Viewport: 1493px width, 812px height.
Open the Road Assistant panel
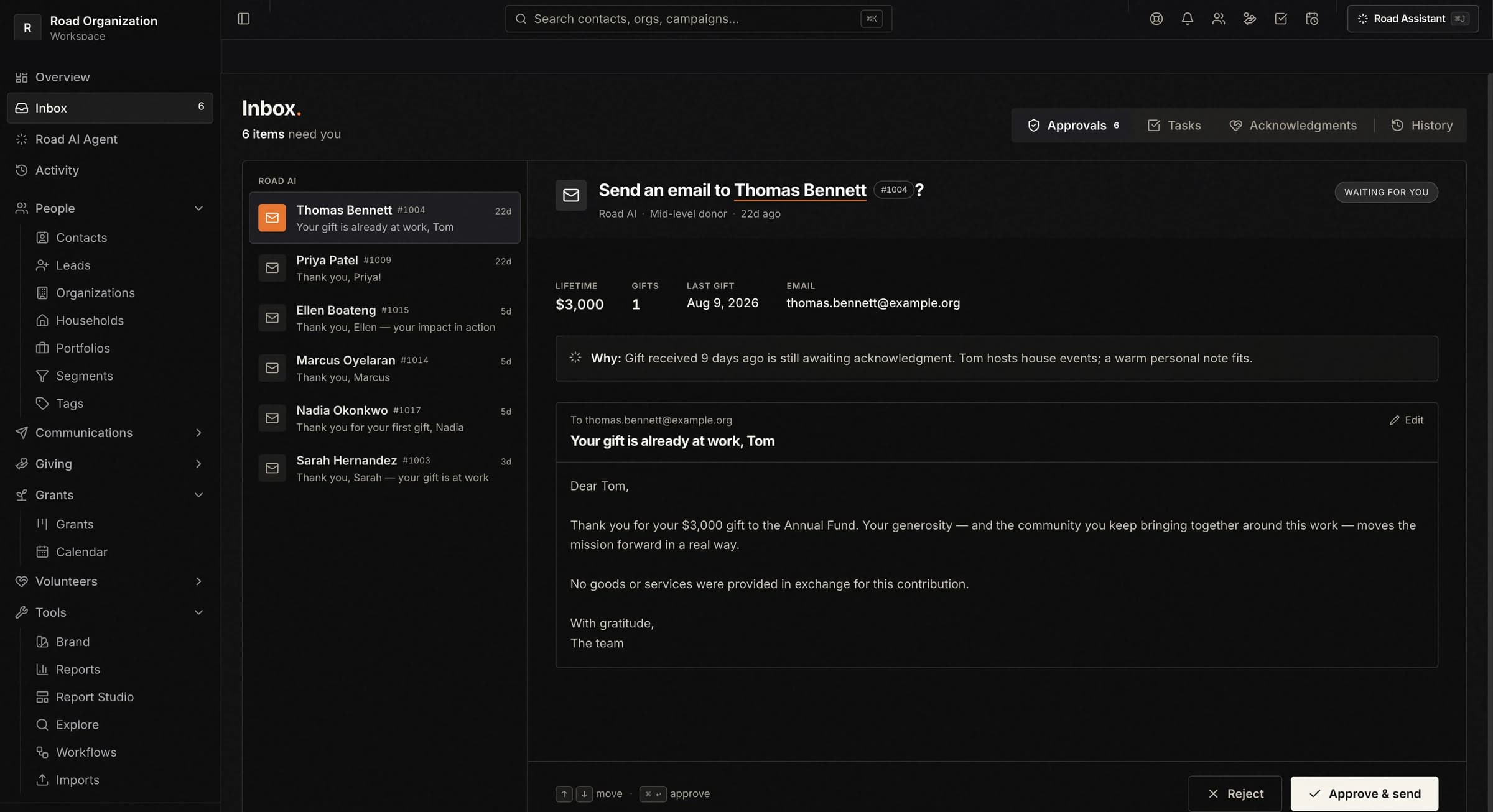point(1412,19)
